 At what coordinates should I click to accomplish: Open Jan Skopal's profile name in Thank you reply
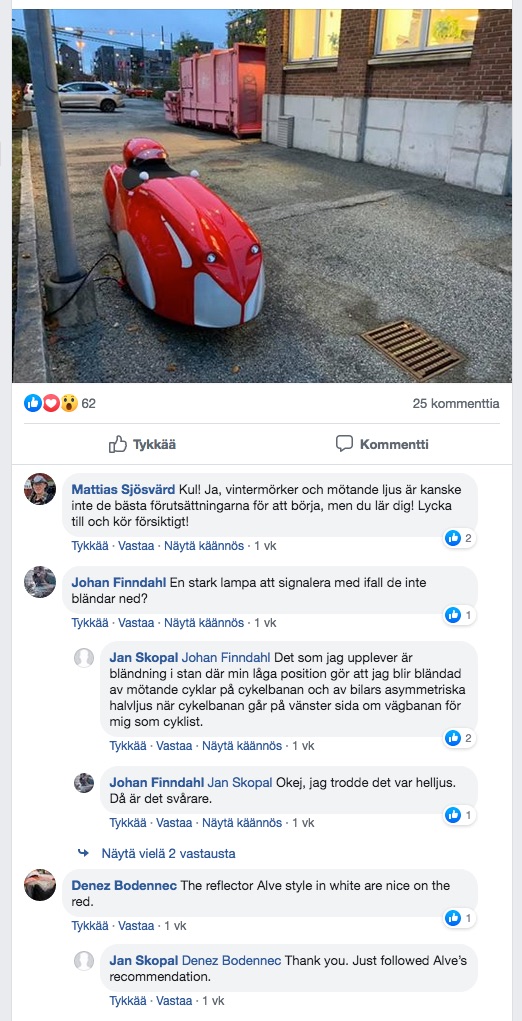pos(144,960)
